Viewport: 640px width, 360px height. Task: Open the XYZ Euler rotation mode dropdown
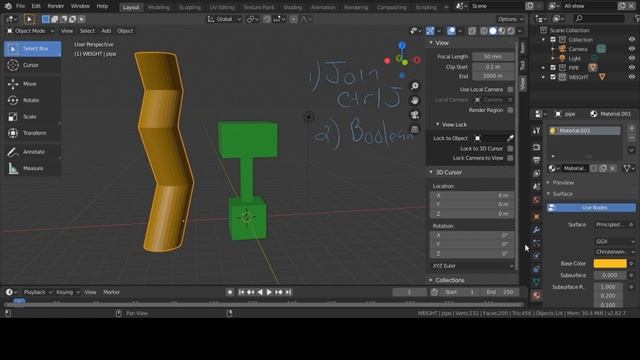click(x=473, y=266)
